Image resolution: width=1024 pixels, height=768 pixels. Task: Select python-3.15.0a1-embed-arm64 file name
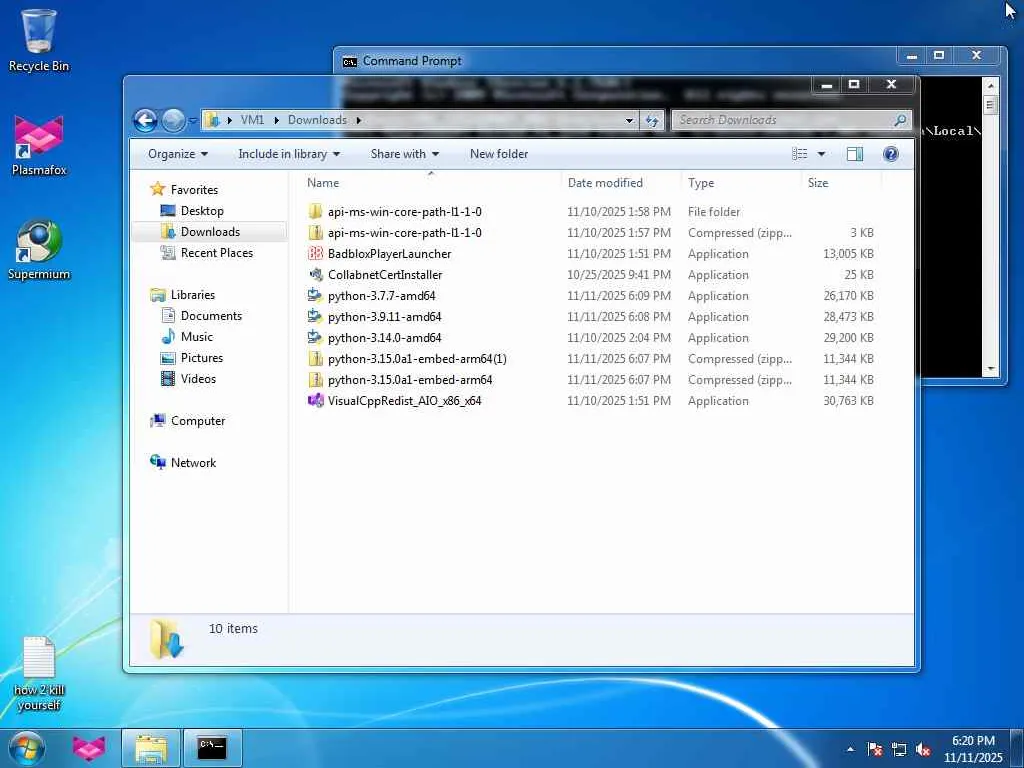pos(410,379)
